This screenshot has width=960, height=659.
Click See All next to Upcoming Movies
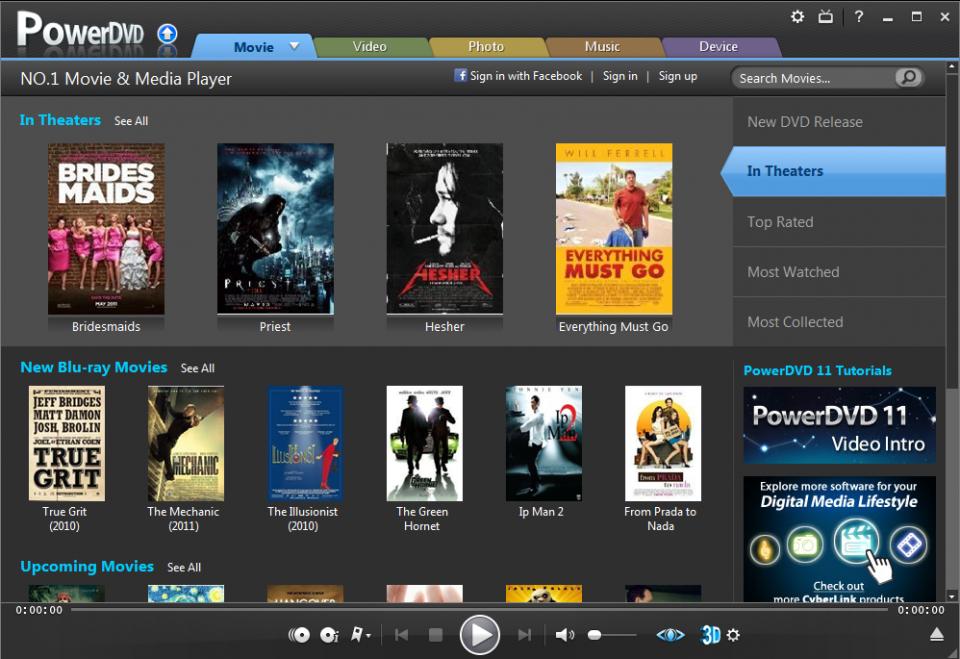coord(184,568)
